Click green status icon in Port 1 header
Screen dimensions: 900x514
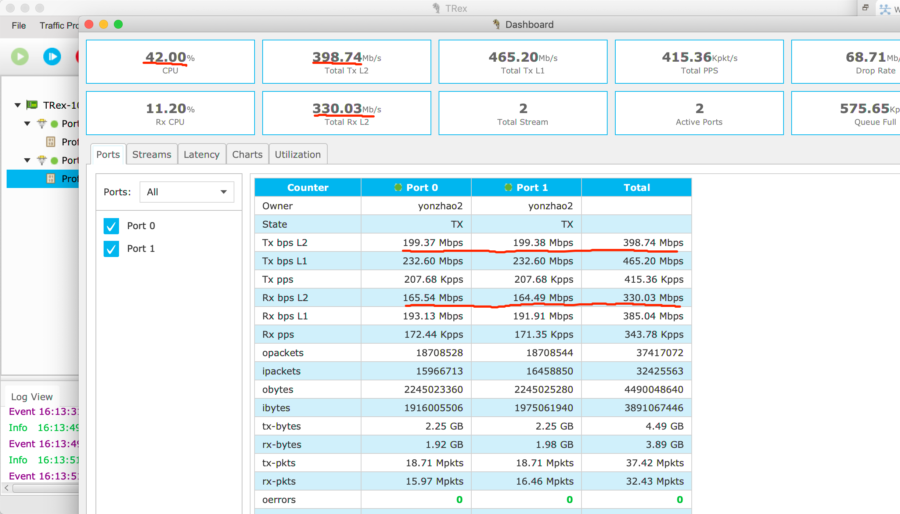pos(508,187)
